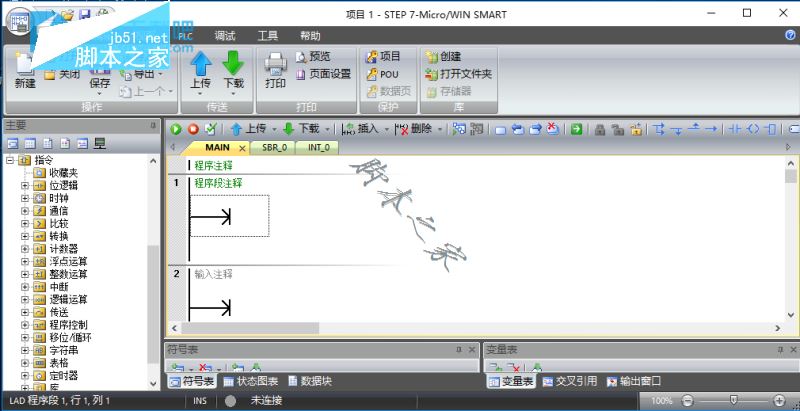Switch to 交叉引用 bottom tab
This screenshot has width=800, height=411.
[x=569, y=381]
